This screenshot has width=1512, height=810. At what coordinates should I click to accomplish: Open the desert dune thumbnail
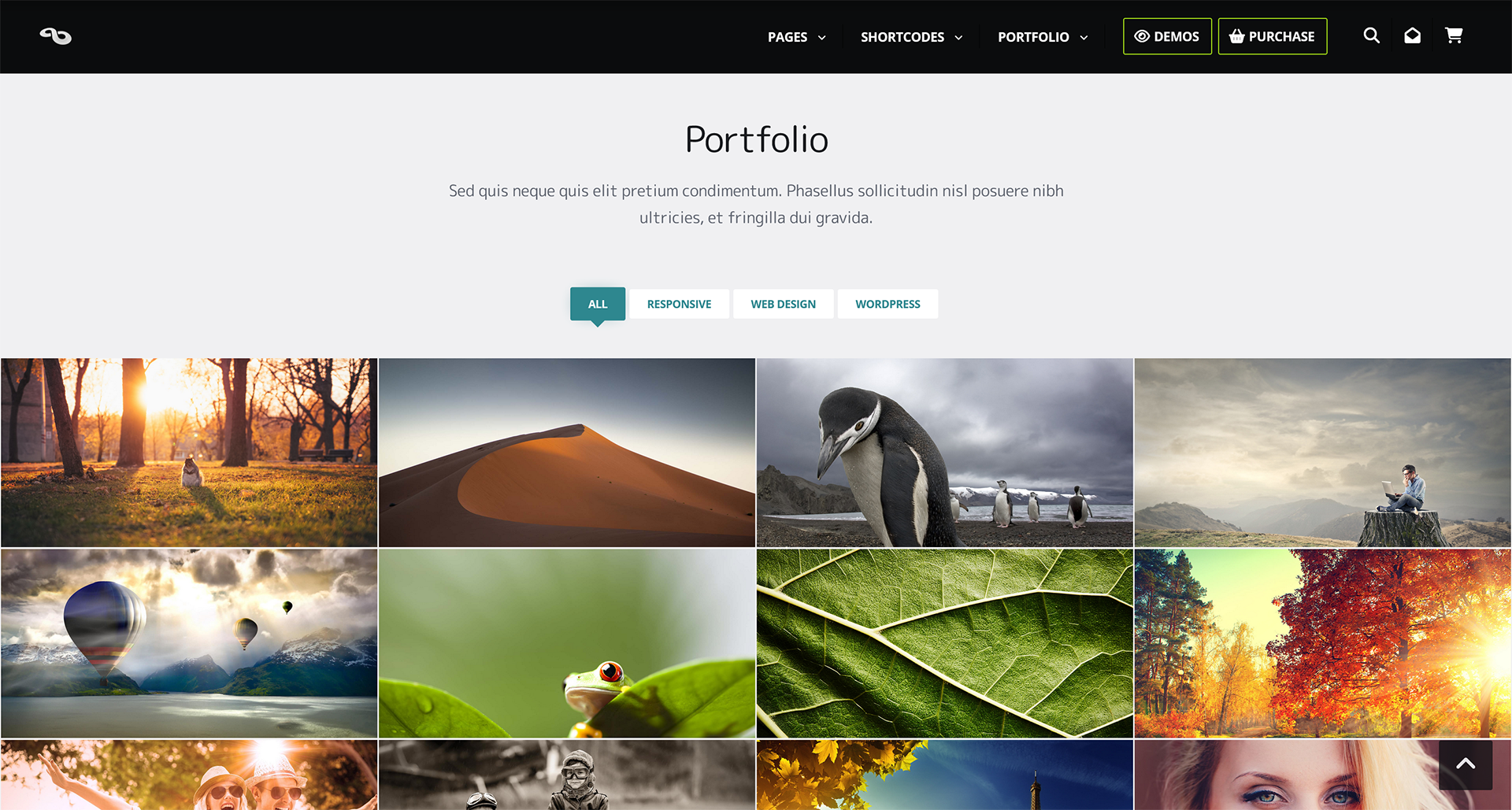(566, 453)
